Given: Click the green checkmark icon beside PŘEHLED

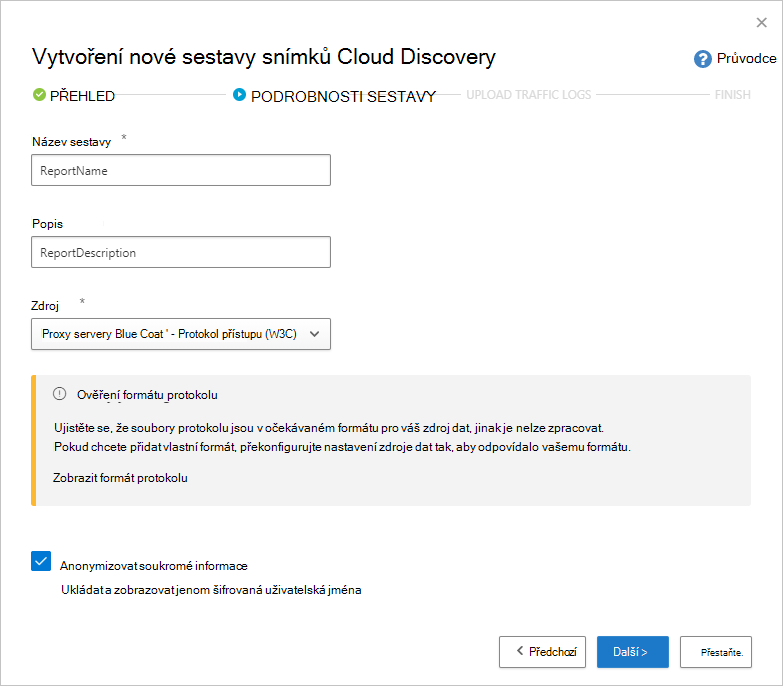Looking at the screenshot, I should [39, 94].
